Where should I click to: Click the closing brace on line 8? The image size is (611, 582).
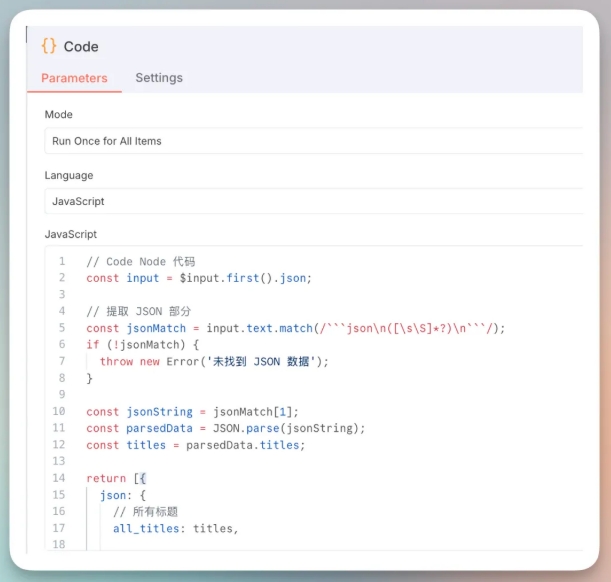click(x=89, y=378)
